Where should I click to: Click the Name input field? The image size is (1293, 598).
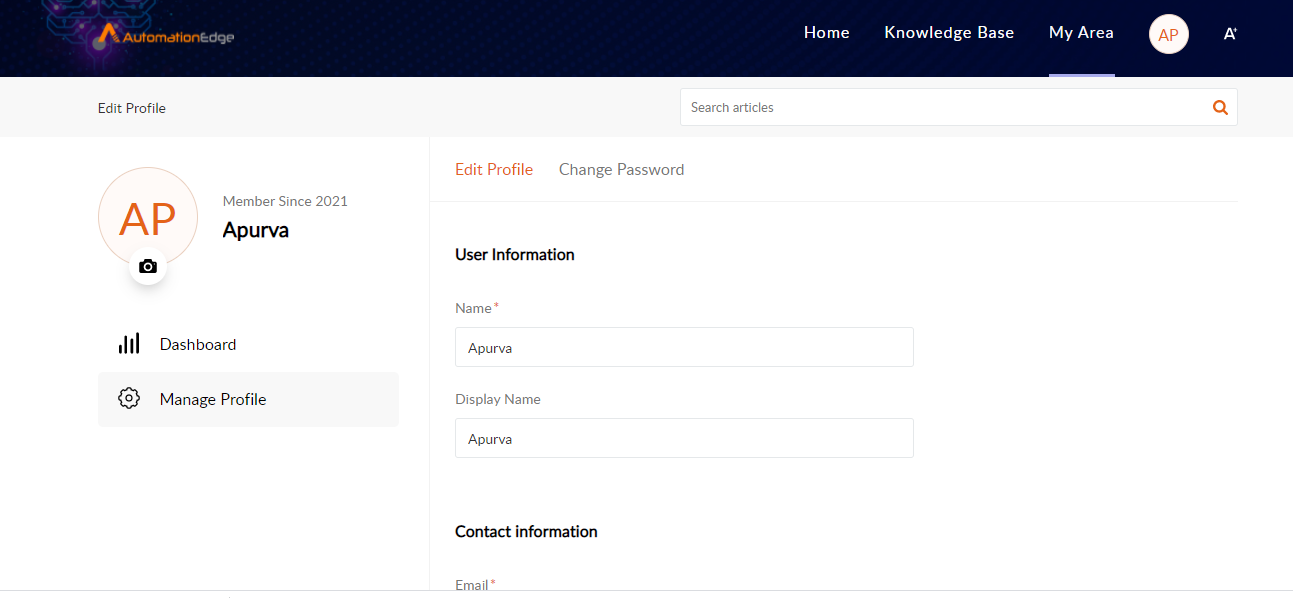[x=684, y=347]
